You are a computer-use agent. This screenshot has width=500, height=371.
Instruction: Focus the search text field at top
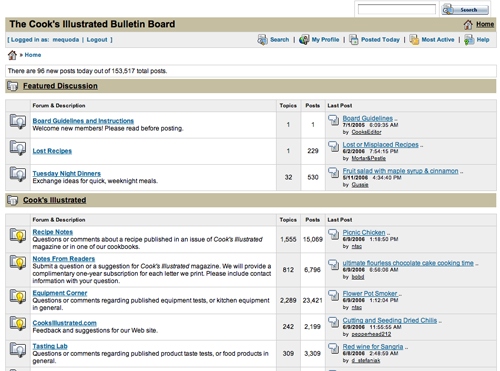(397, 9)
